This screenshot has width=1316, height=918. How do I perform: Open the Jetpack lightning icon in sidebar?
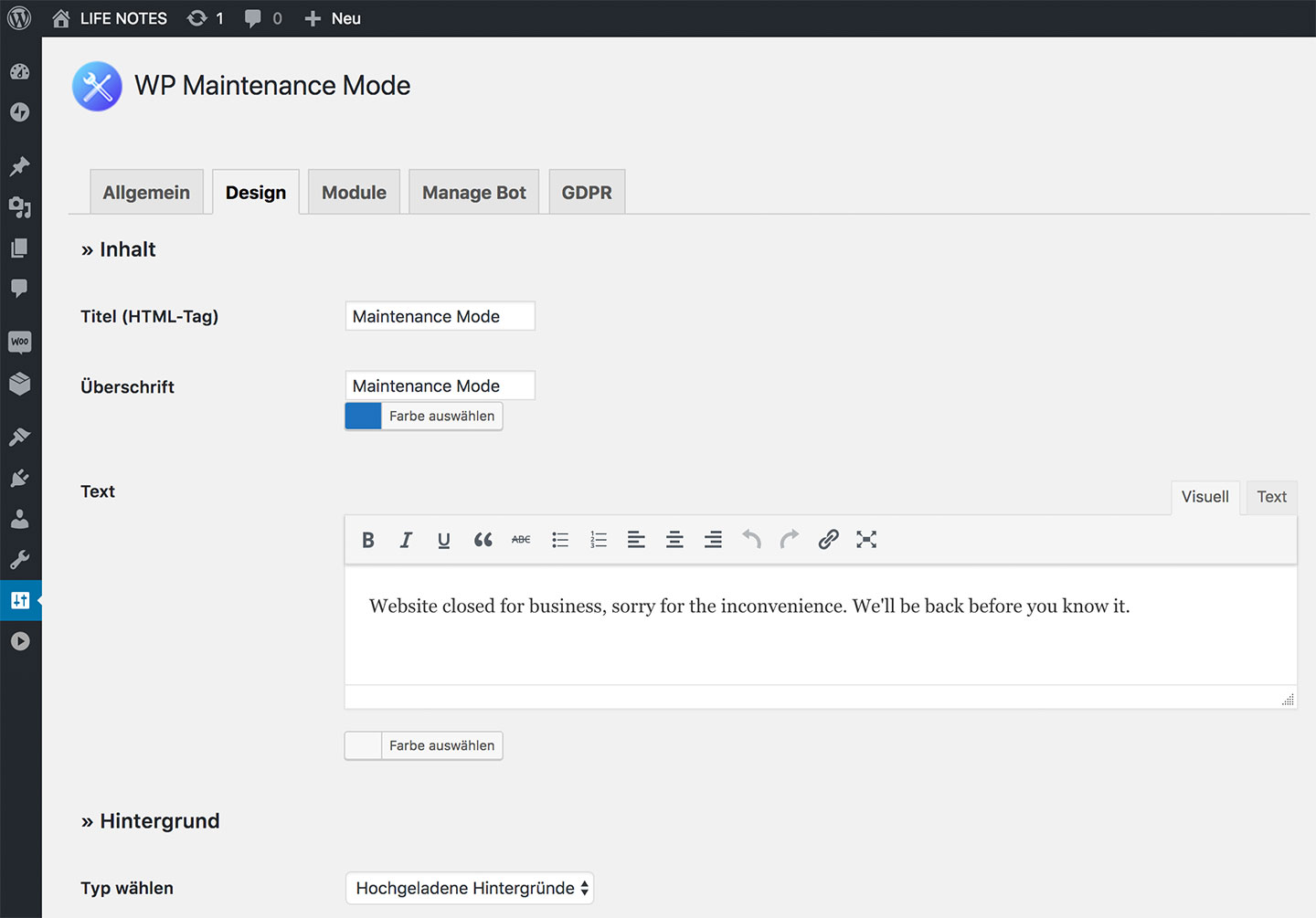[20, 112]
